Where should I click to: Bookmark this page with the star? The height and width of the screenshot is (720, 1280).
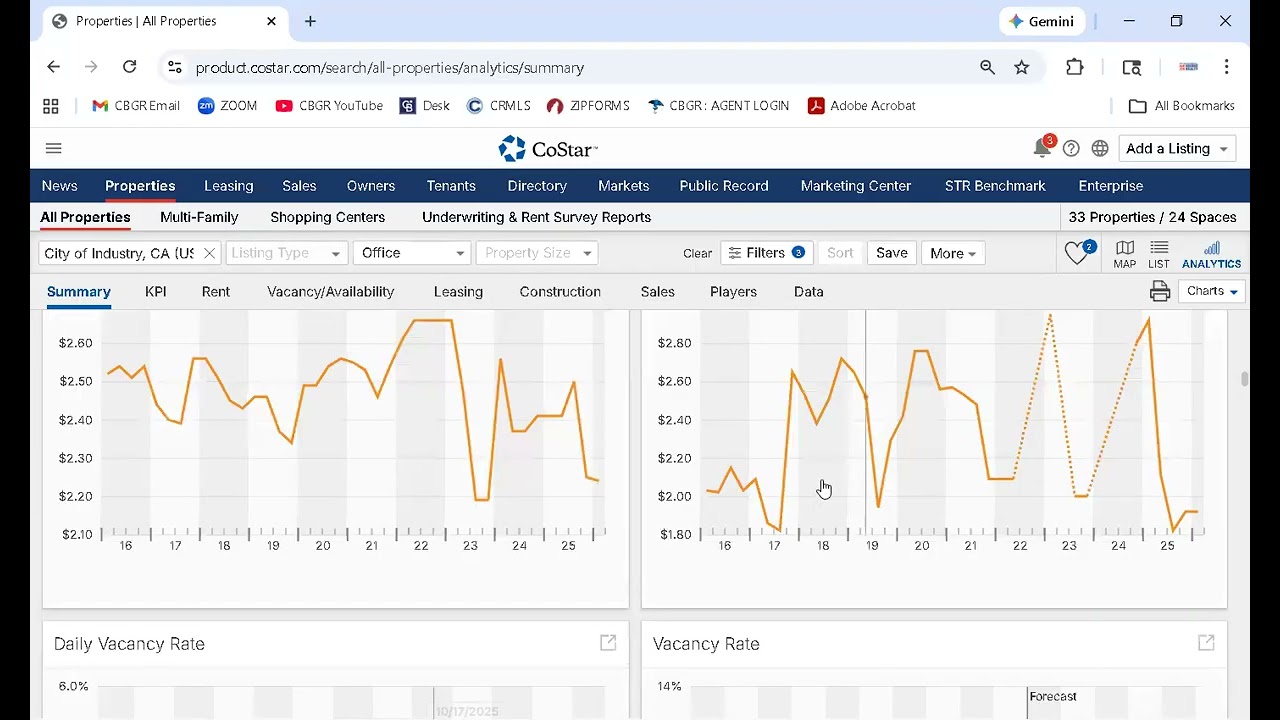[x=1021, y=67]
